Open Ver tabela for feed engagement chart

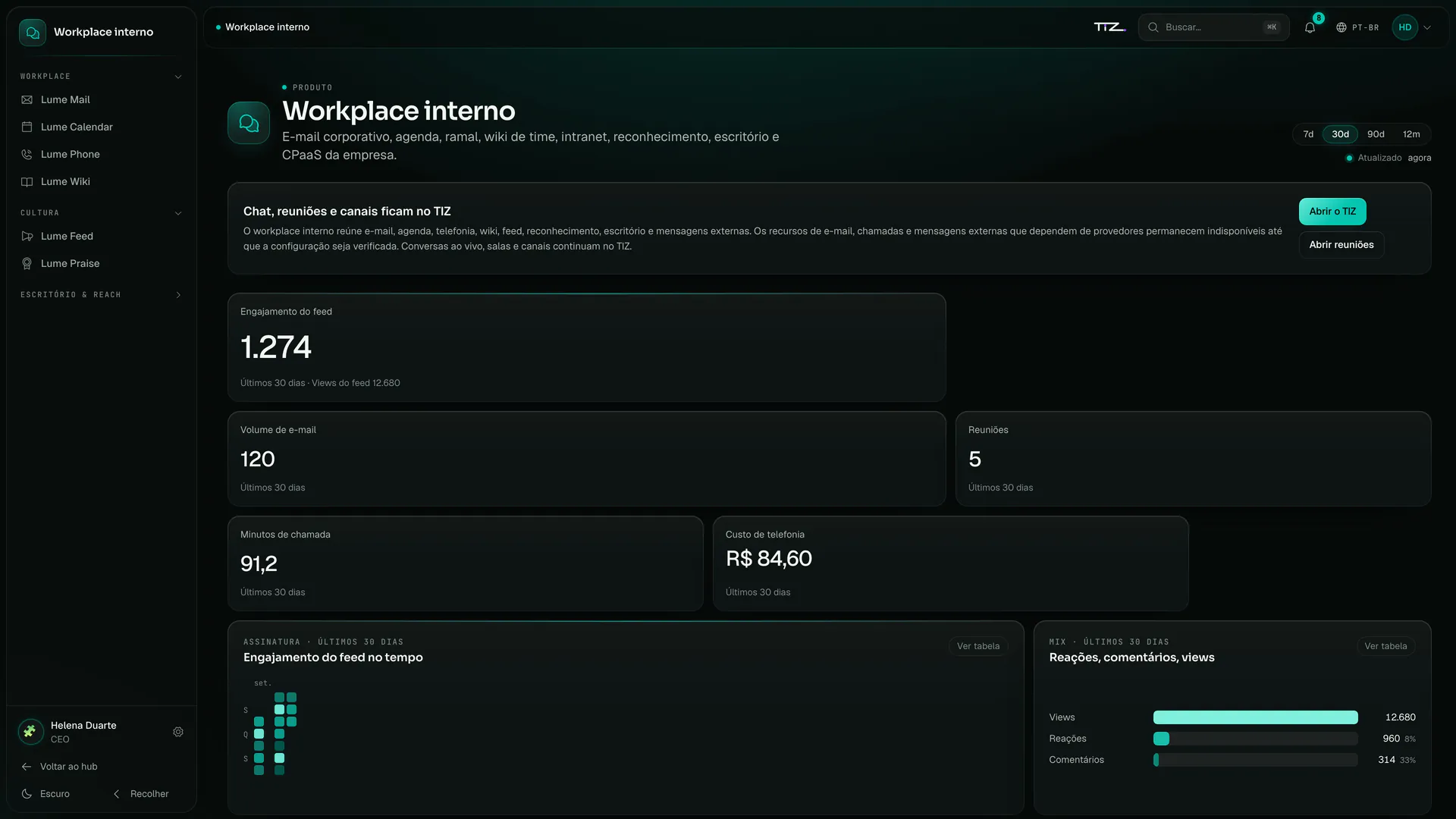click(978, 646)
